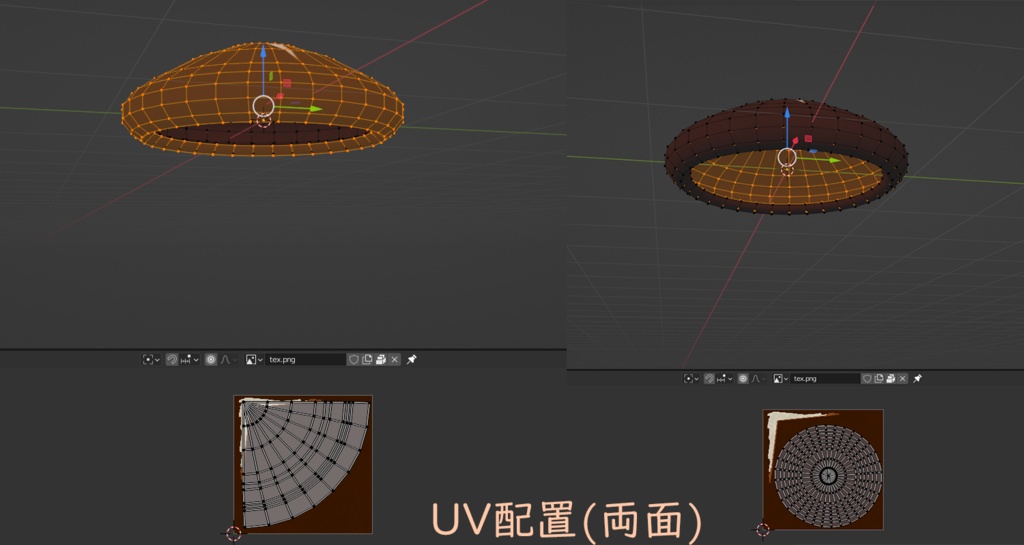This screenshot has height=545, width=1024.
Task: Enable proportional editing in left UV editor
Action: [x=211, y=360]
